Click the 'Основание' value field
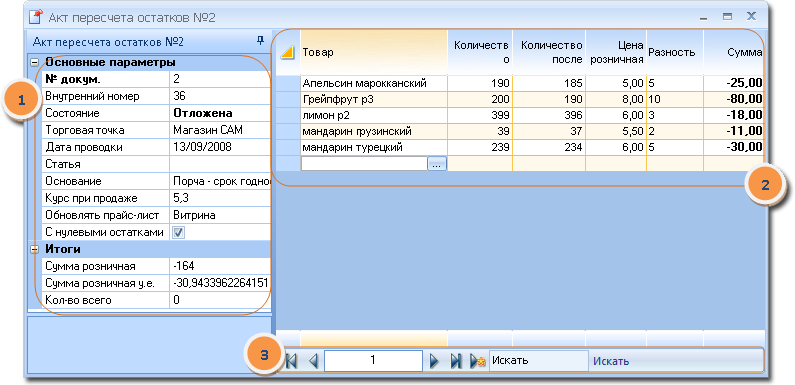Viewport: 795px width, 385px height. pos(220,181)
